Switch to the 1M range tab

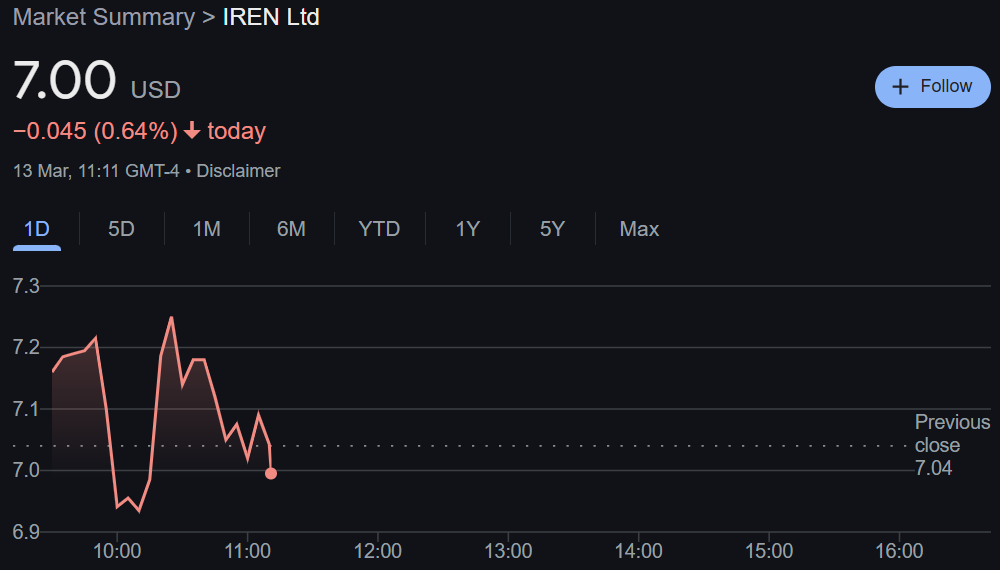pyautogui.click(x=207, y=229)
